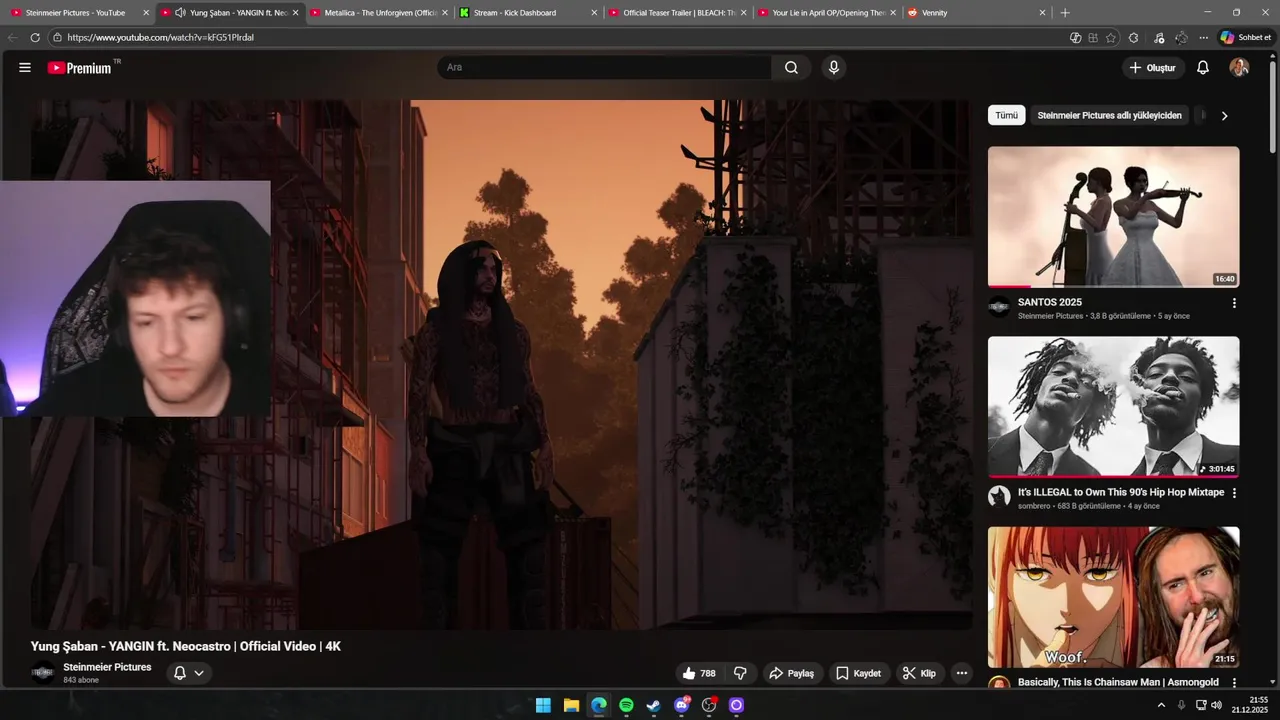Show hidden system tray icons chevron
1280x720 pixels.
[1161, 705]
